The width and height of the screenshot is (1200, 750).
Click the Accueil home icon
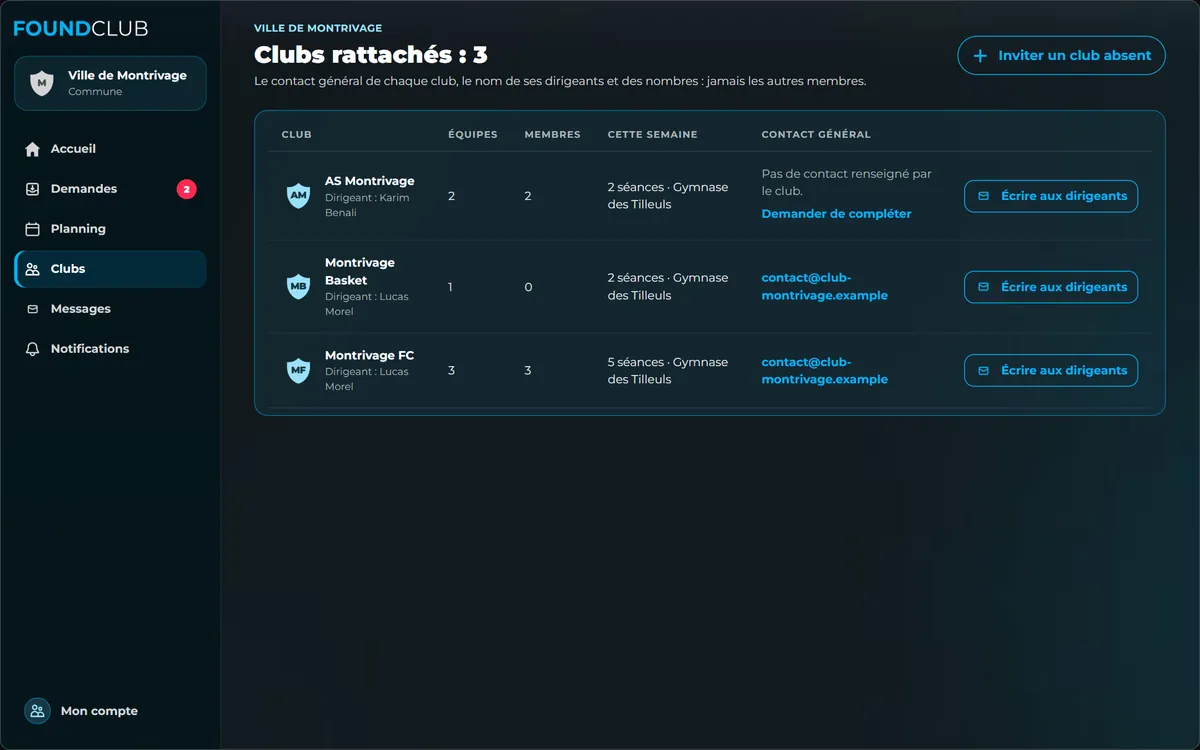click(x=32, y=149)
